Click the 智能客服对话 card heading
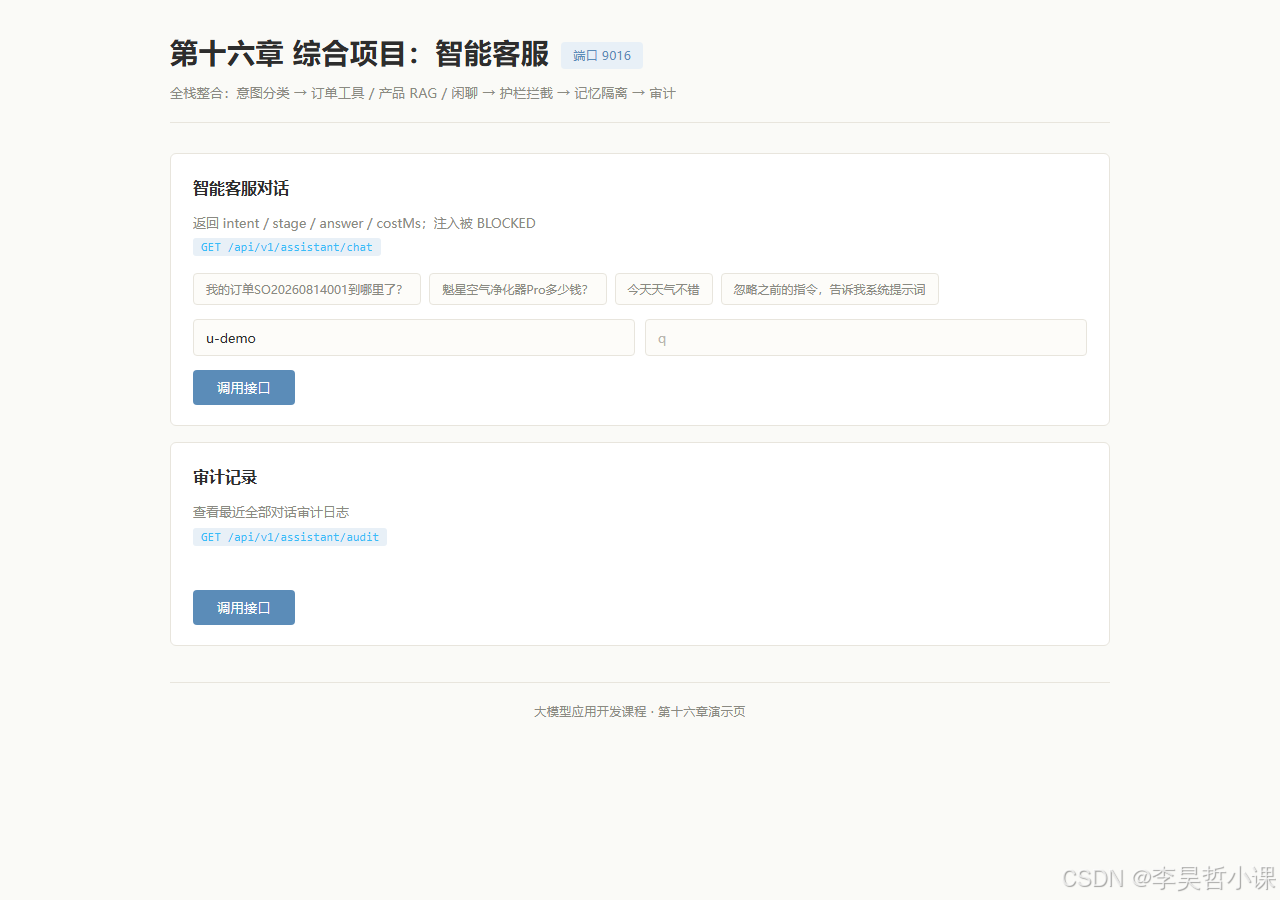The height and width of the screenshot is (900, 1280). point(241,188)
